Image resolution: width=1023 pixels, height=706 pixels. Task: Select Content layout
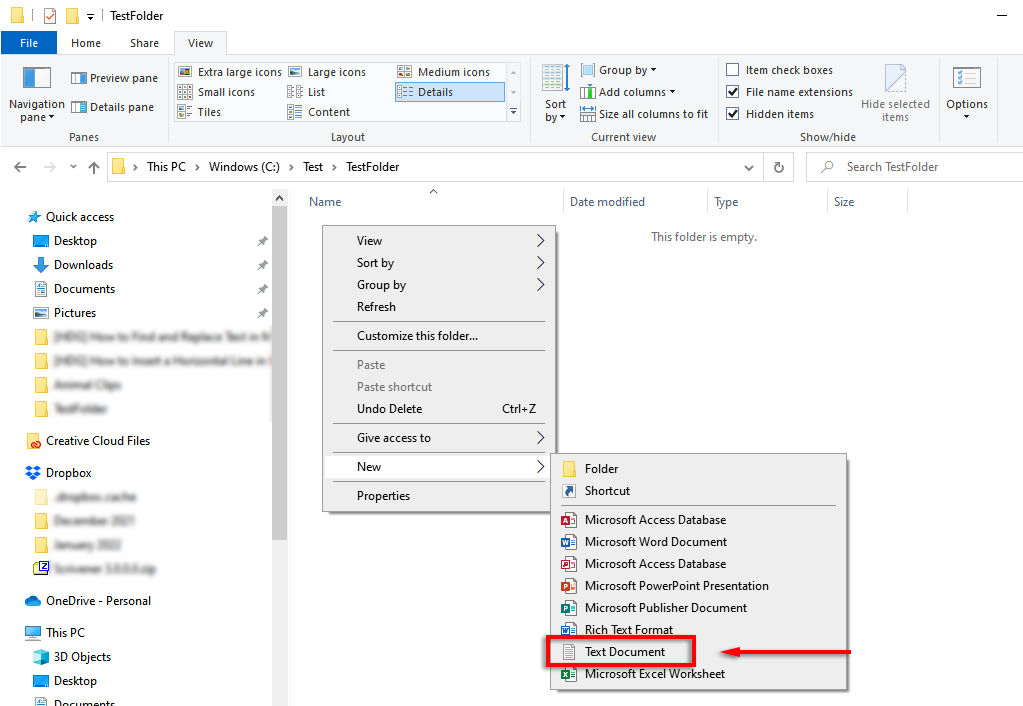[319, 112]
